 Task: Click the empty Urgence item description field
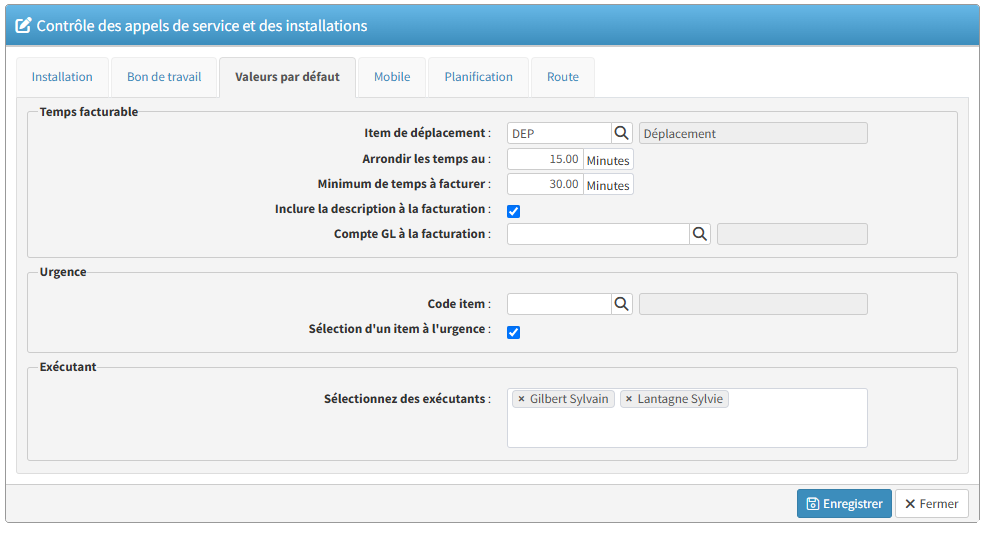(753, 304)
